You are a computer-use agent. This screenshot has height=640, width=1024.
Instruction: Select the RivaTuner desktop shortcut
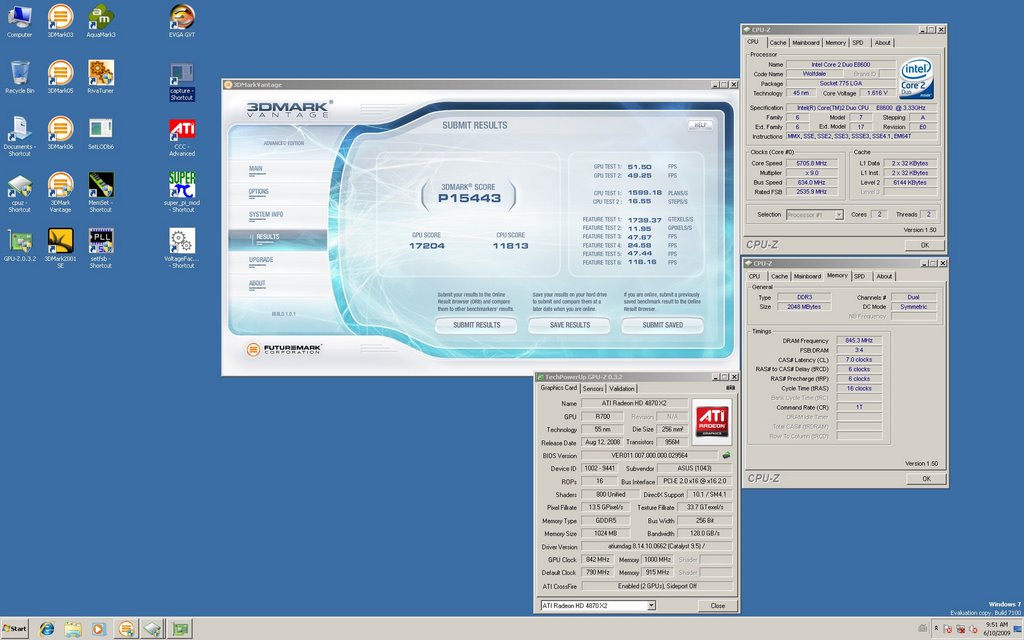101,76
